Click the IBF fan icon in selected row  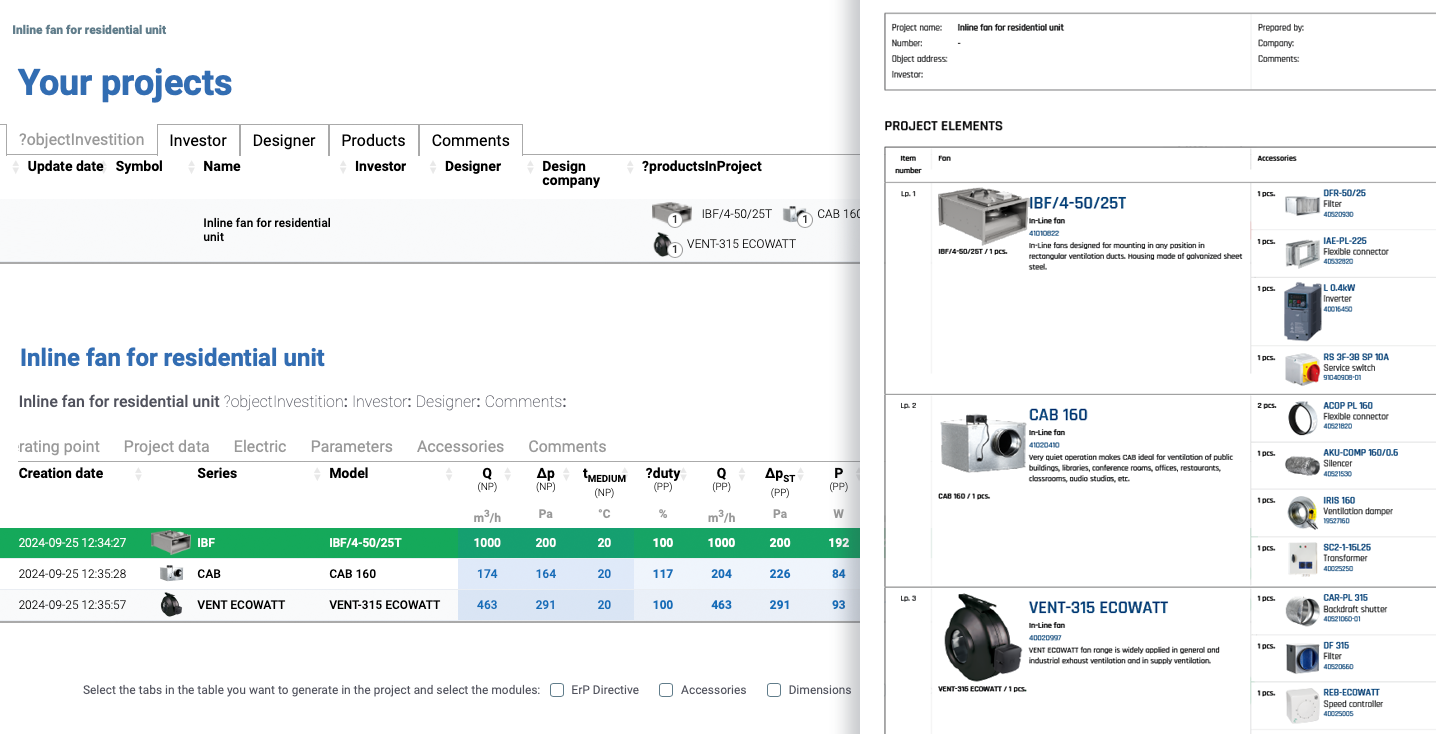click(171, 543)
